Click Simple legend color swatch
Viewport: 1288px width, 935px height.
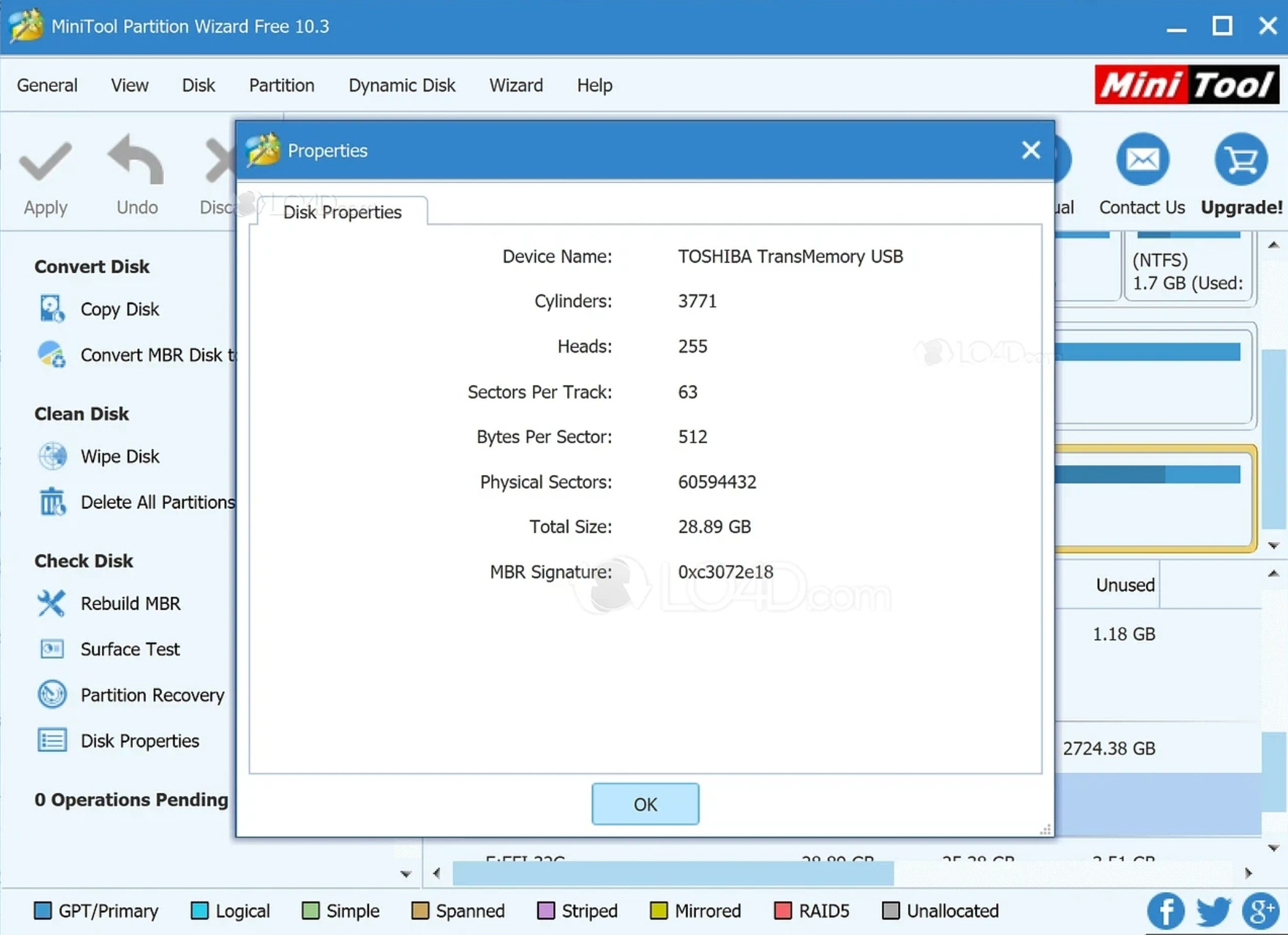pyautogui.click(x=310, y=910)
